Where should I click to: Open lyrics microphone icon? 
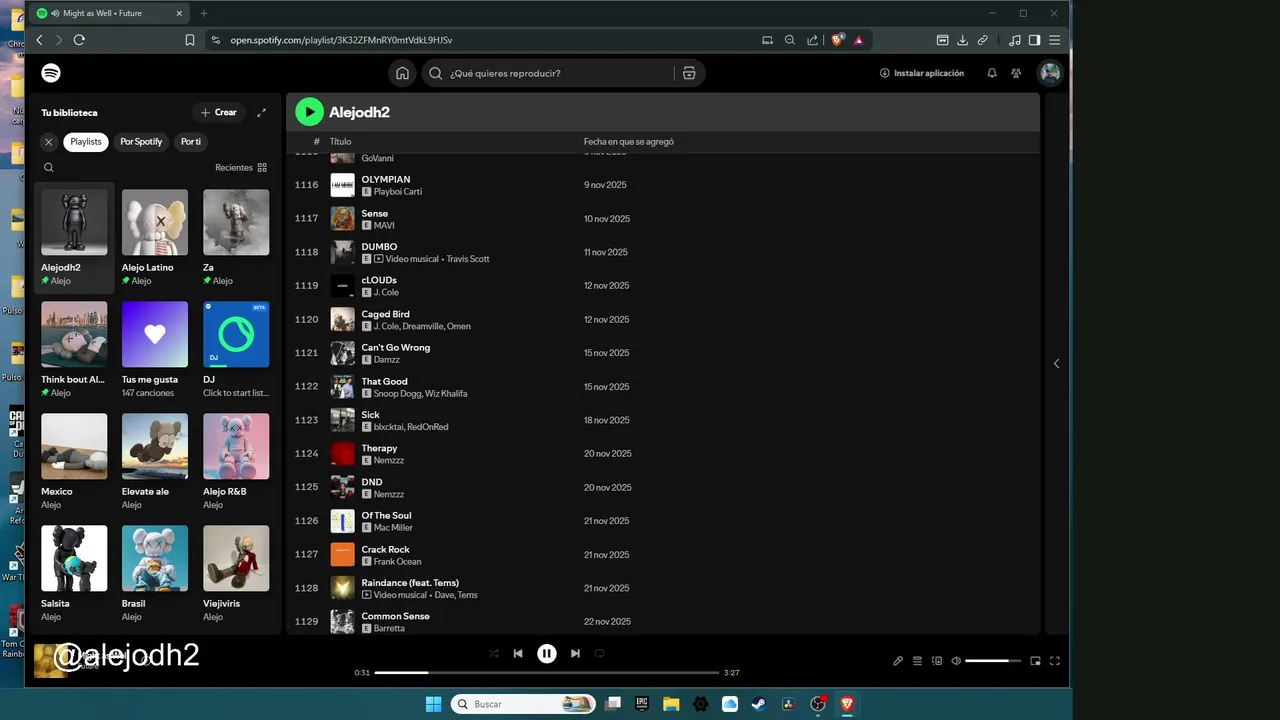coord(898,661)
